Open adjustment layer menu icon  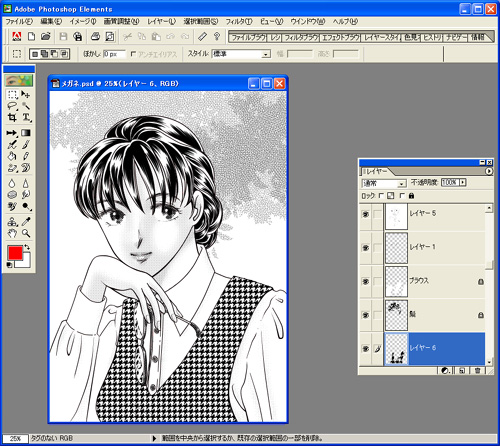(x=445, y=370)
